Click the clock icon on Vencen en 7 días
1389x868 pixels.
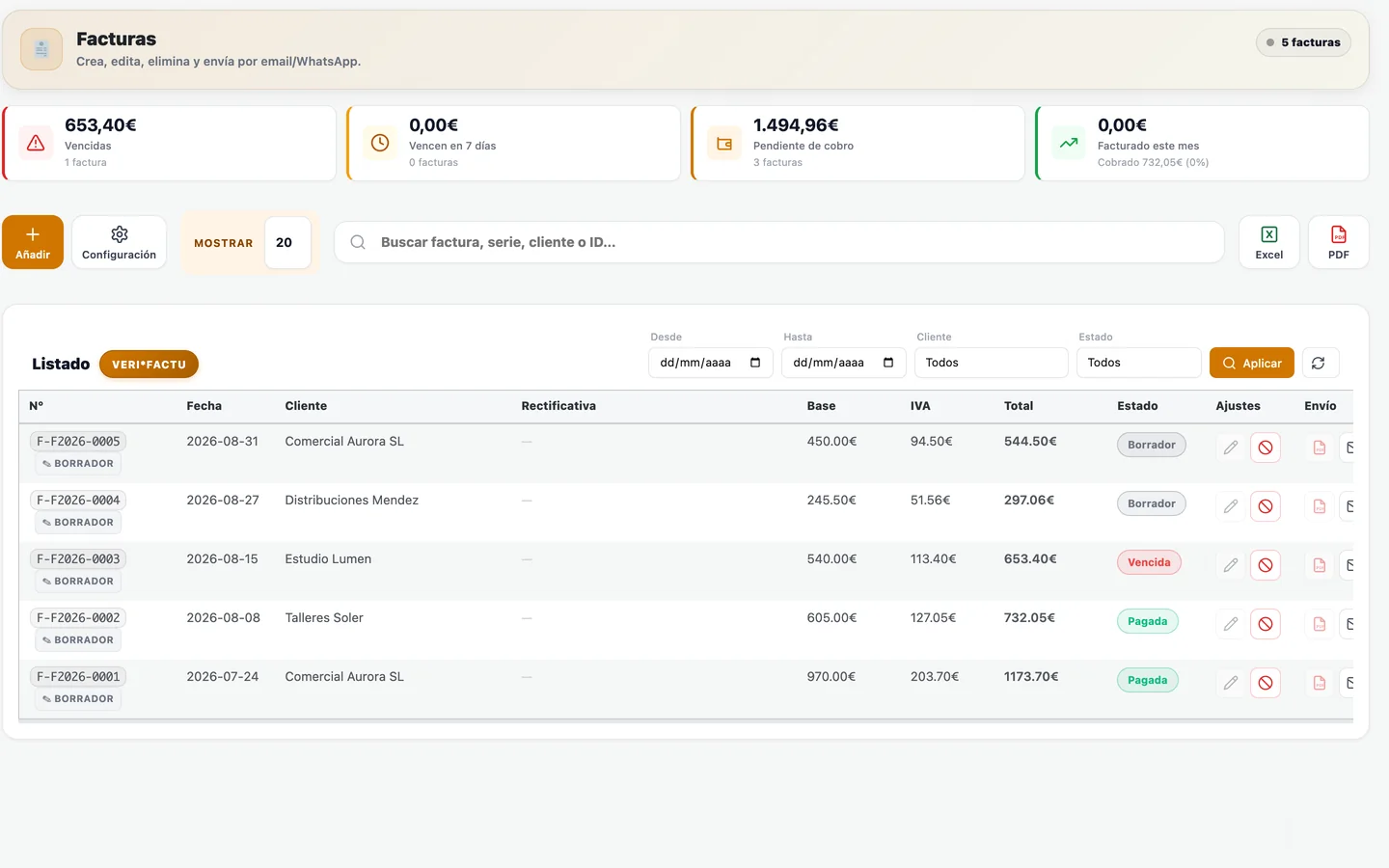pyautogui.click(x=380, y=143)
